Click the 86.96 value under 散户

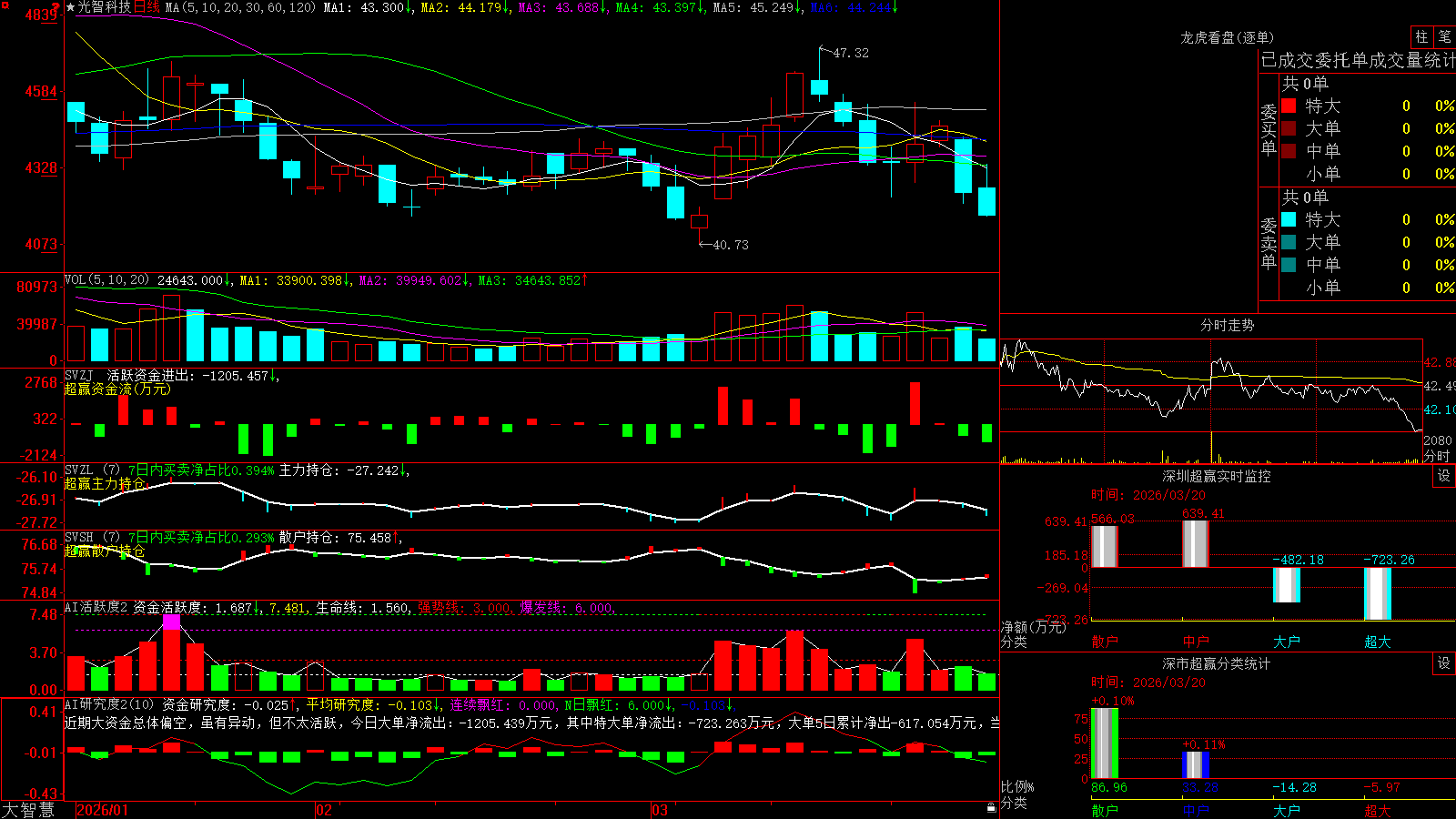[x=1109, y=787]
